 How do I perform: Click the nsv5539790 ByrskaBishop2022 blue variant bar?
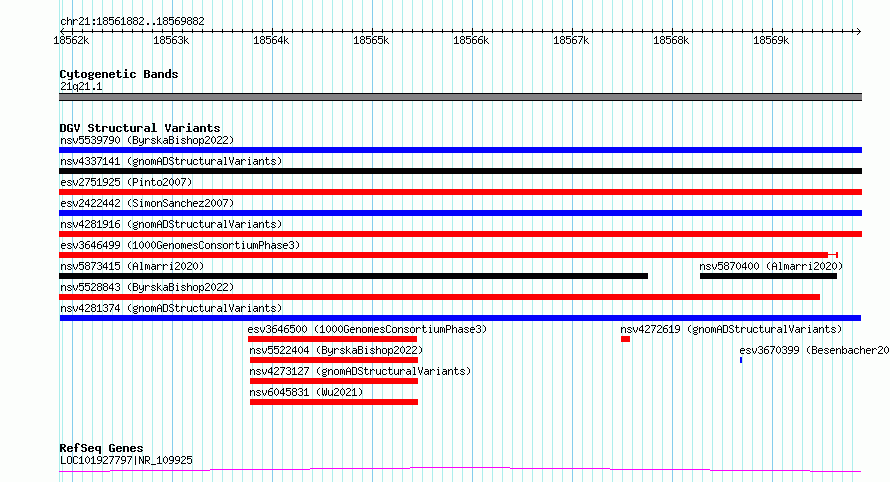pyautogui.click(x=460, y=150)
